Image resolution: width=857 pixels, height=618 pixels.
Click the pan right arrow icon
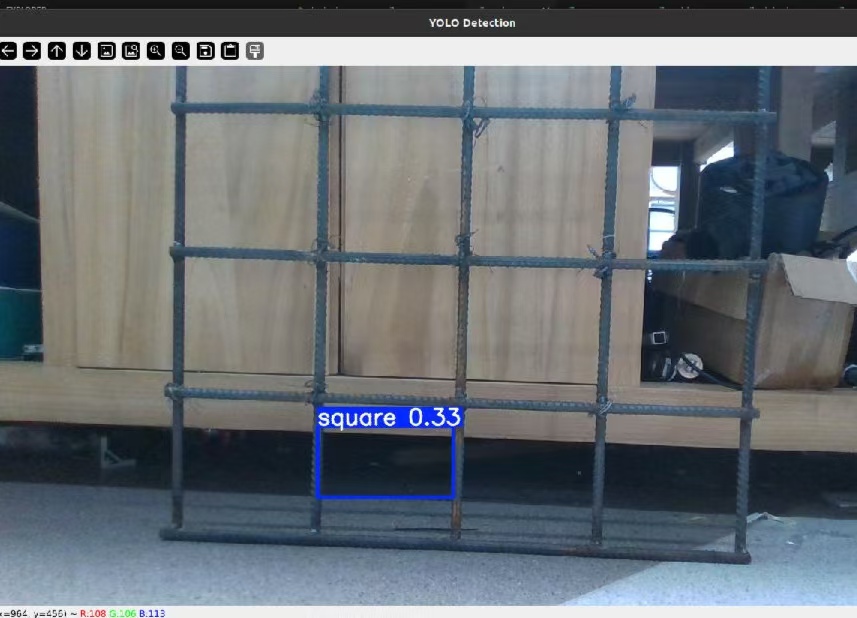tap(32, 51)
